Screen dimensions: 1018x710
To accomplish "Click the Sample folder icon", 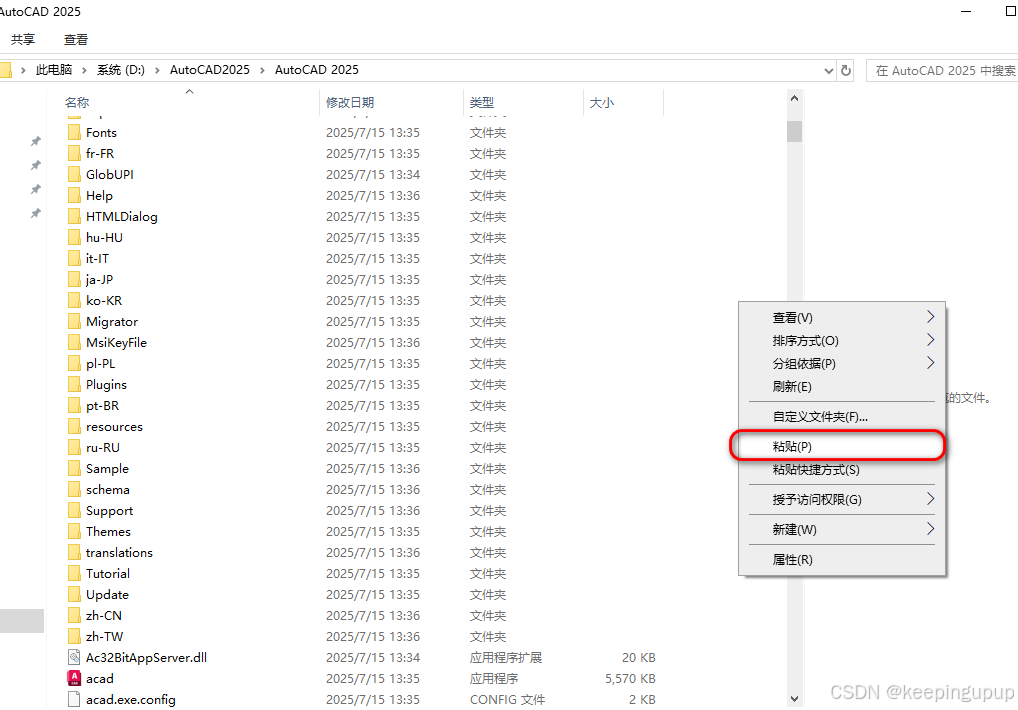I will pyautogui.click(x=74, y=469).
